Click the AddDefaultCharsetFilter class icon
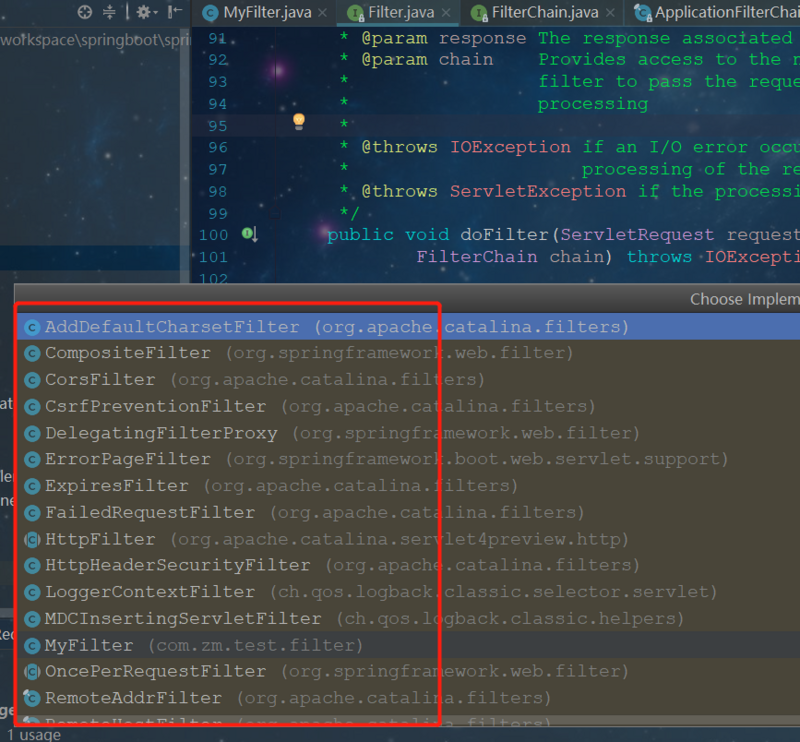Viewport: 800px width, 742px height. click(32, 327)
